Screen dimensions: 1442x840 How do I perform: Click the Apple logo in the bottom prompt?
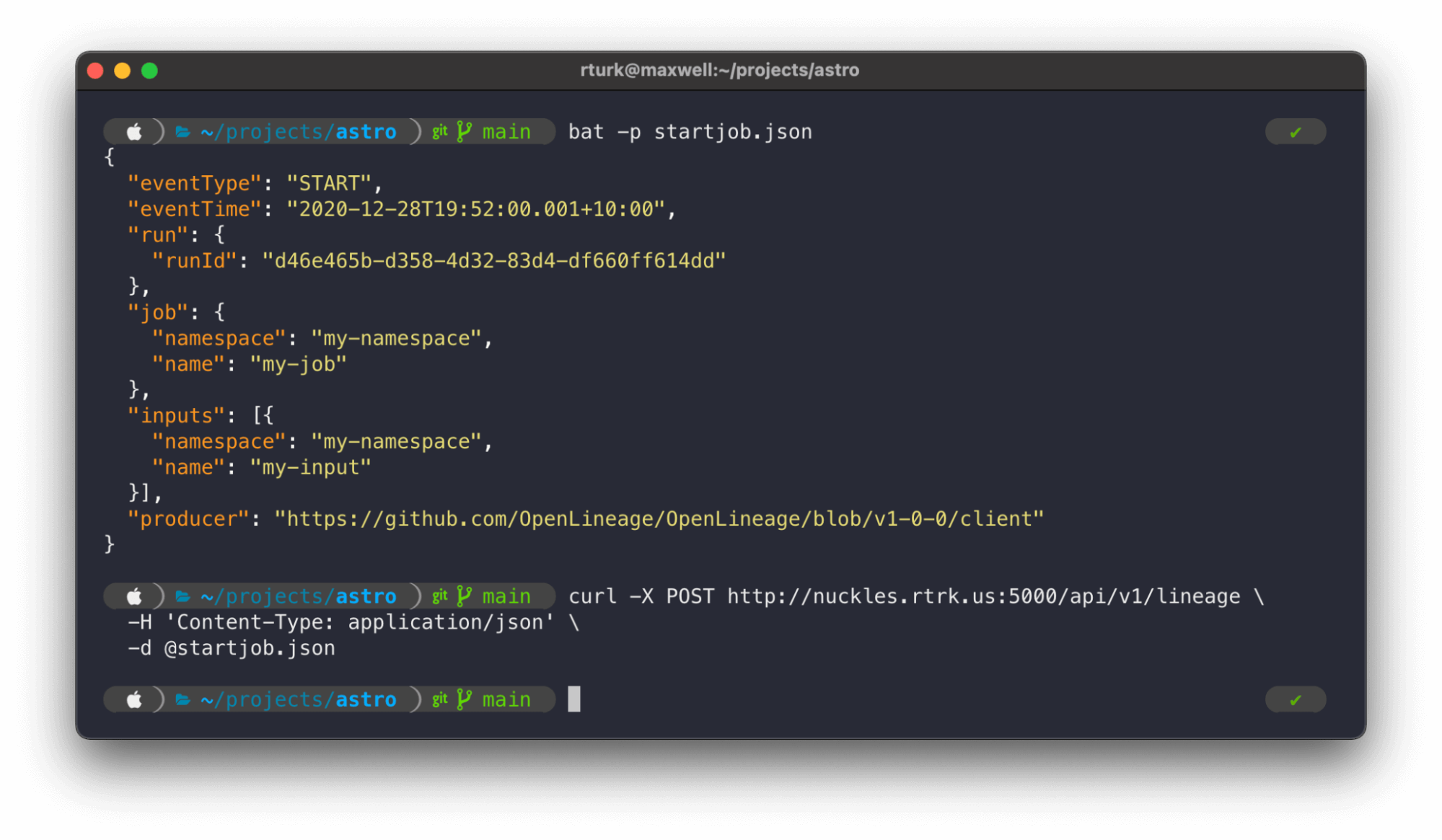(x=133, y=699)
